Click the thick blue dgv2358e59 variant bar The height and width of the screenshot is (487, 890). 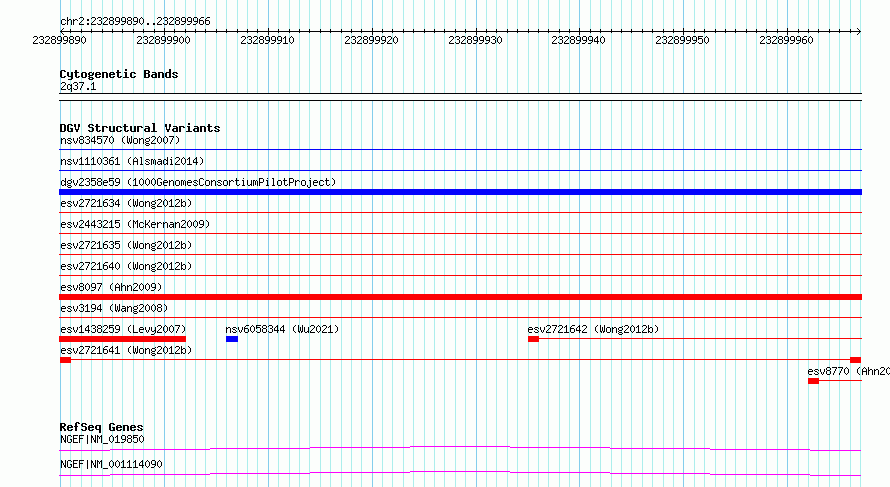(460, 192)
